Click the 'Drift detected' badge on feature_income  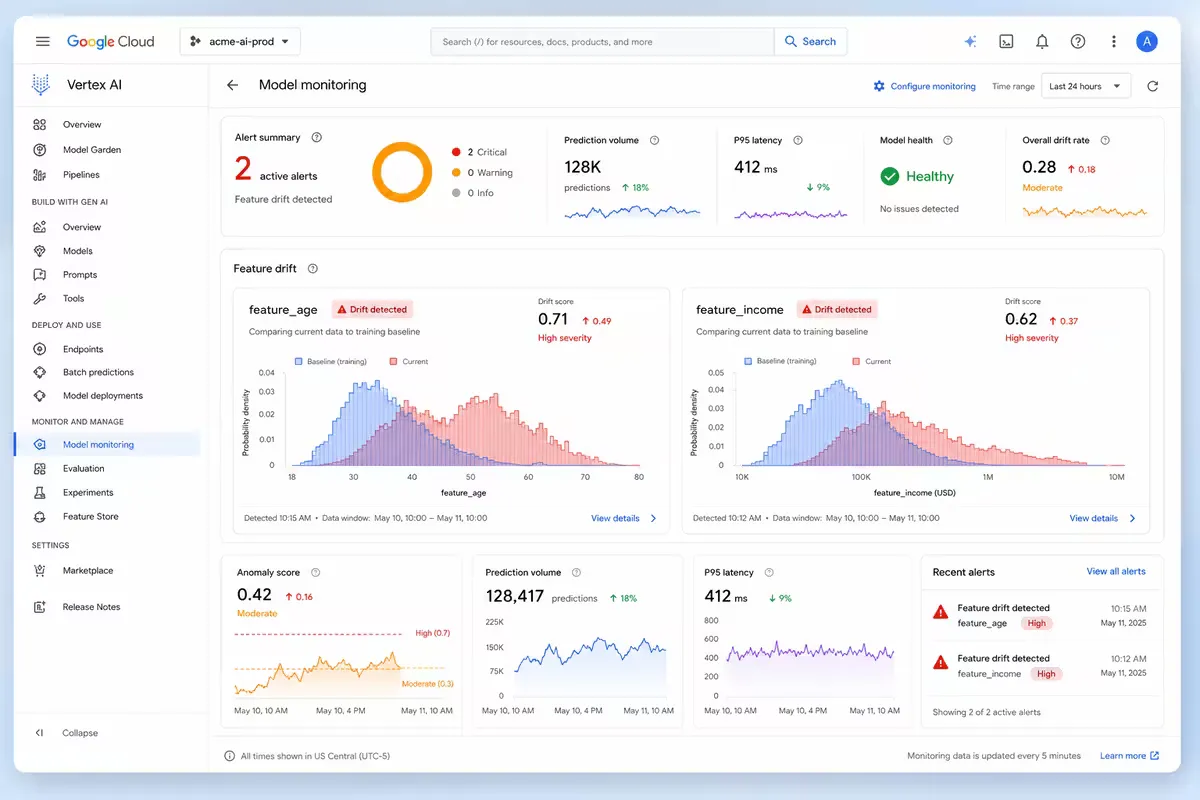[x=836, y=309]
